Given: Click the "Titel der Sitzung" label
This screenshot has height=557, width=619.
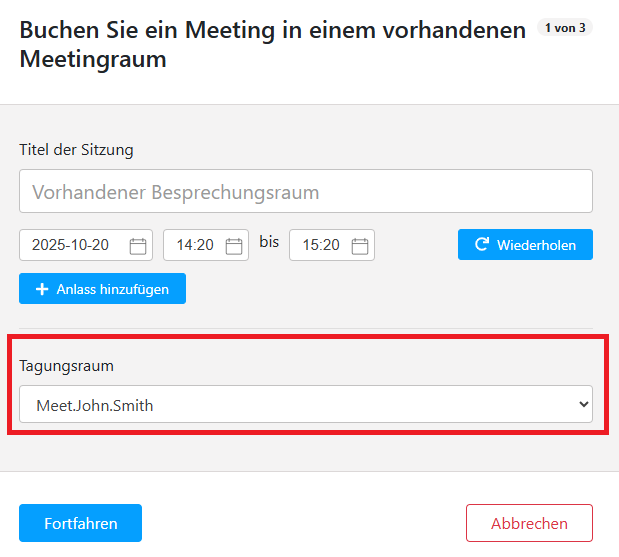Looking at the screenshot, I should pyautogui.click(x=76, y=150).
